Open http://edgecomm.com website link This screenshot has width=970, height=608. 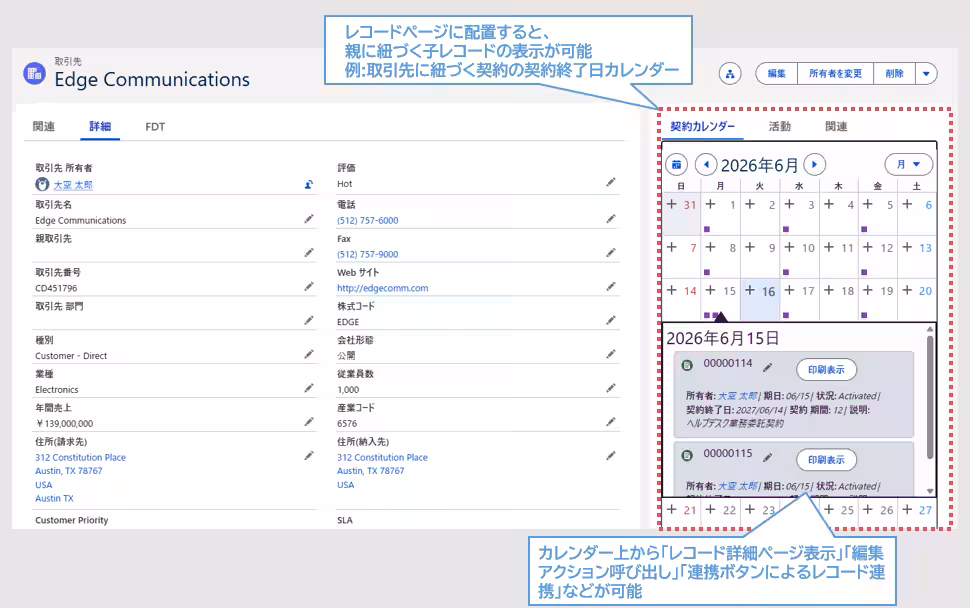coord(382,288)
